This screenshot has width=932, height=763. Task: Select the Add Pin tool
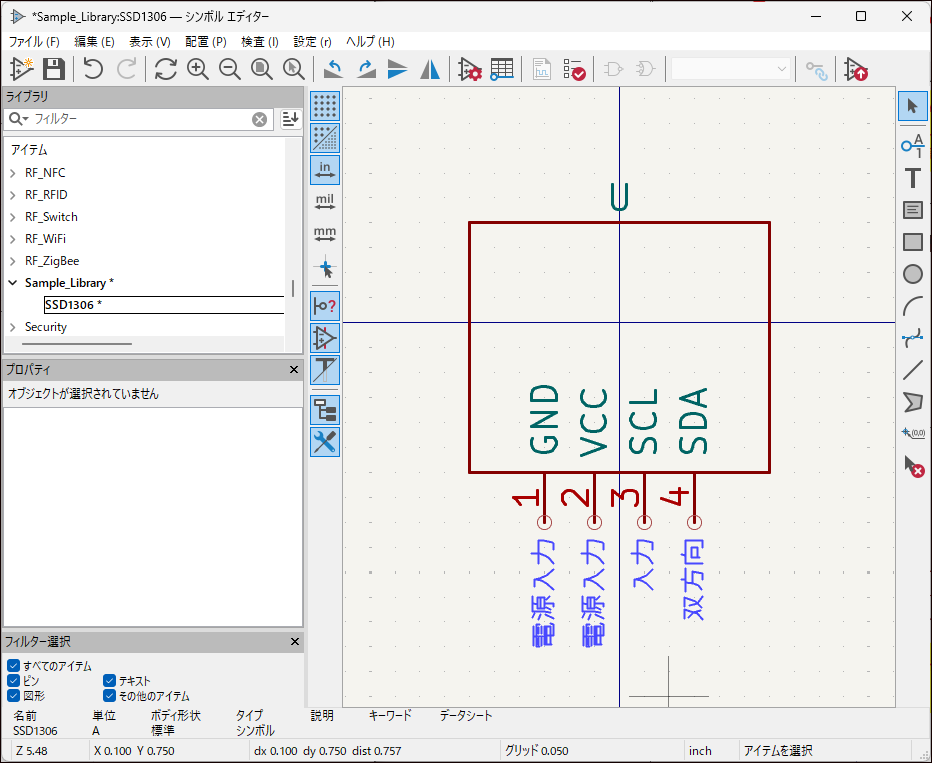tap(912, 145)
